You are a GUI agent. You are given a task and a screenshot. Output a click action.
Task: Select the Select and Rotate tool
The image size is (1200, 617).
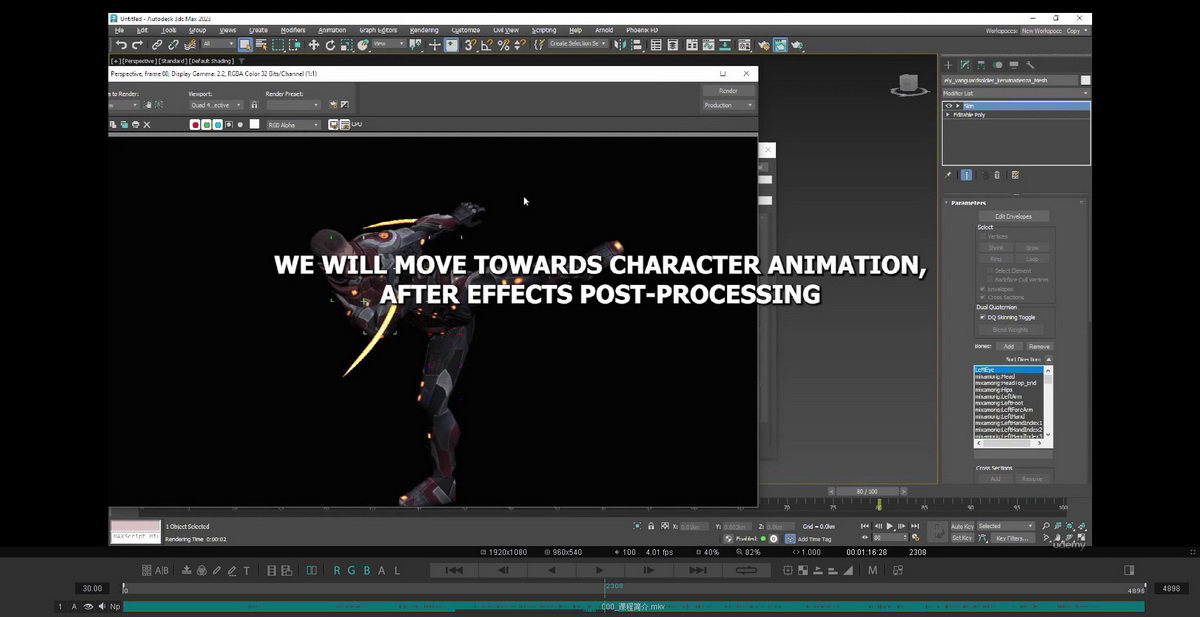[329, 45]
